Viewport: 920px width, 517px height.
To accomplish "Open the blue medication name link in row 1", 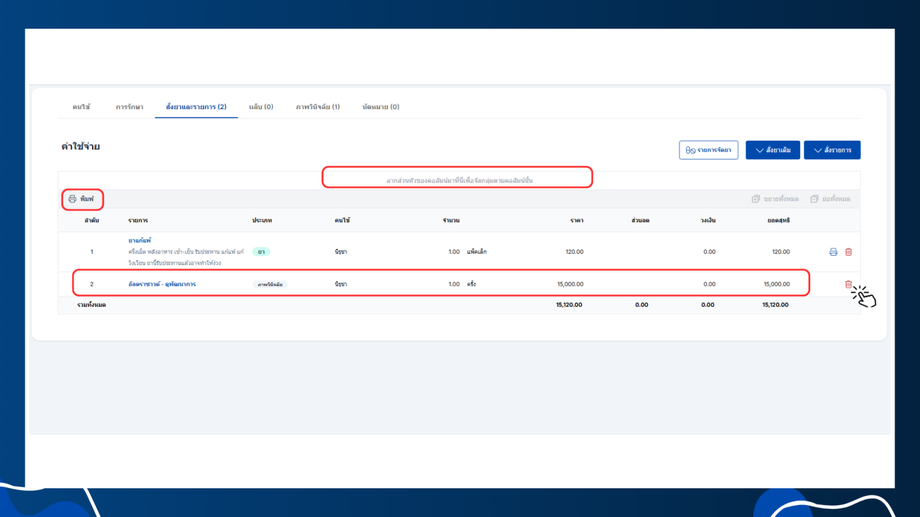I will point(140,241).
